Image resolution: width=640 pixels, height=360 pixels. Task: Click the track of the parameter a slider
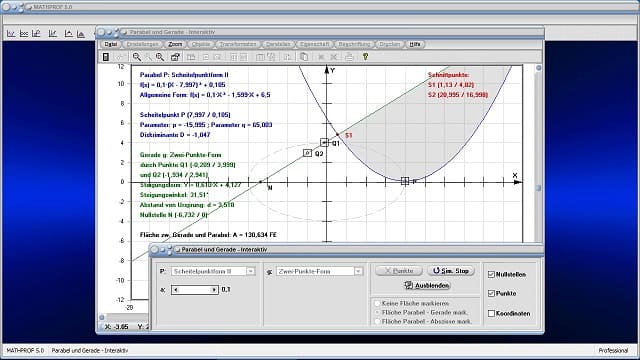pos(195,290)
